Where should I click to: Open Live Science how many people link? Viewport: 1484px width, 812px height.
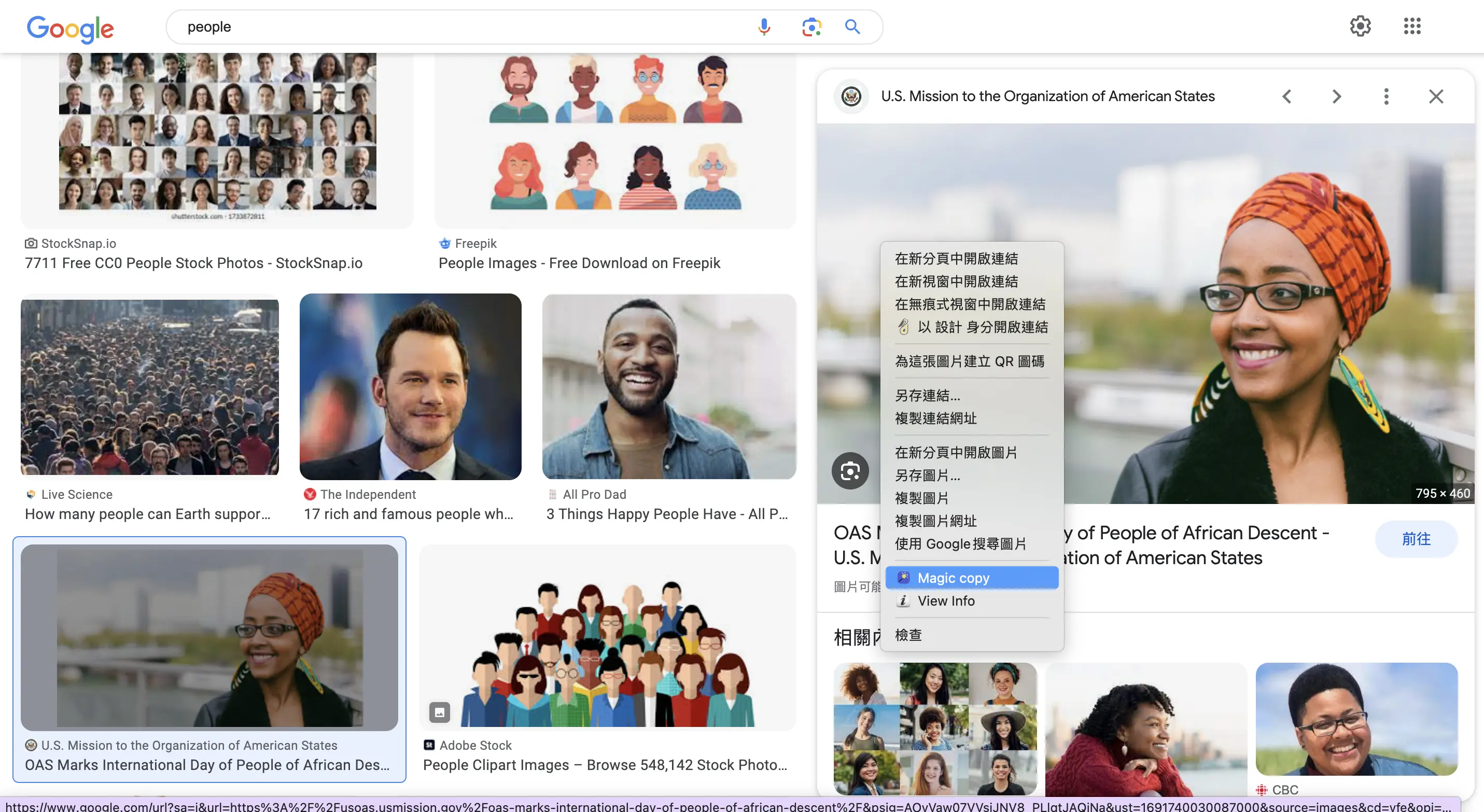(x=147, y=514)
